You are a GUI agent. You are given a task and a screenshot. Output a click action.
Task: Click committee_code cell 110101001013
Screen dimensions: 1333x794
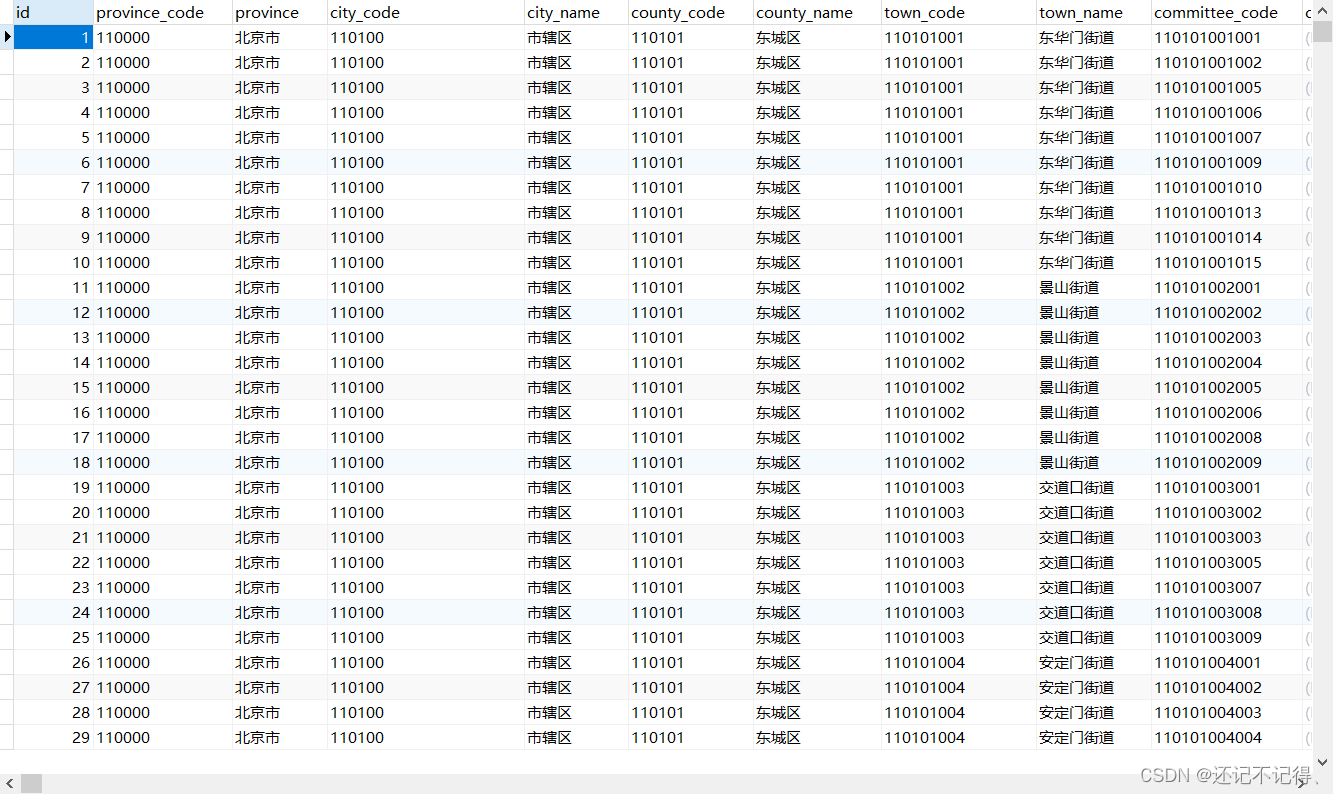(x=1227, y=212)
